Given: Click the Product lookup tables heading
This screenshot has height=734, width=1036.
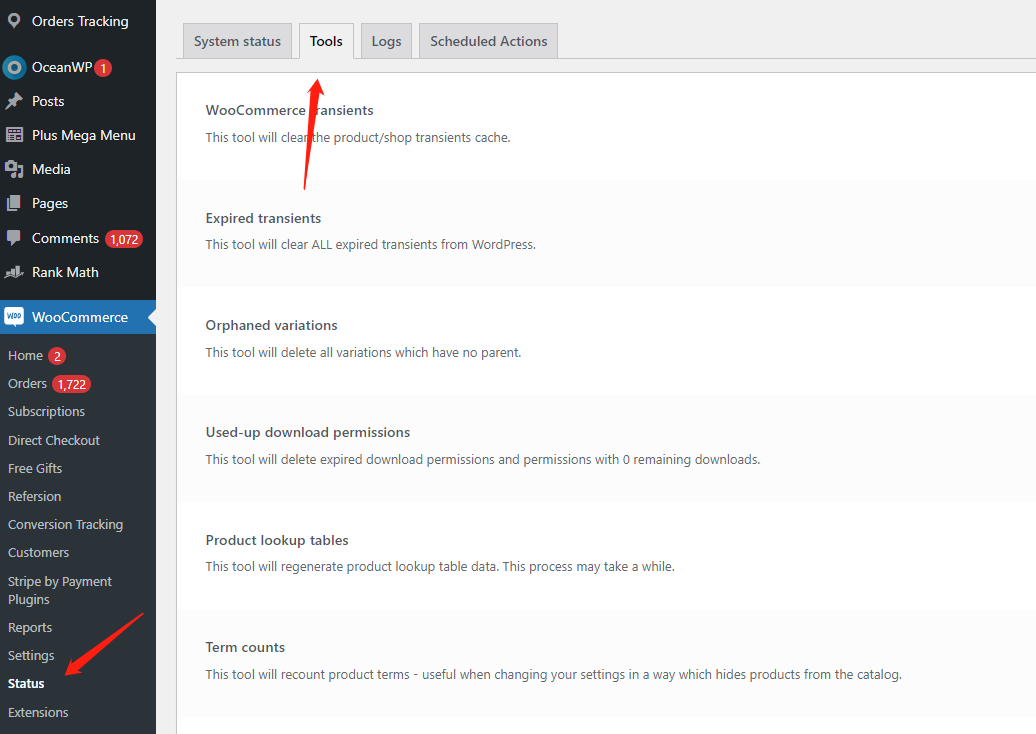Looking at the screenshot, I should pos(277,540).
